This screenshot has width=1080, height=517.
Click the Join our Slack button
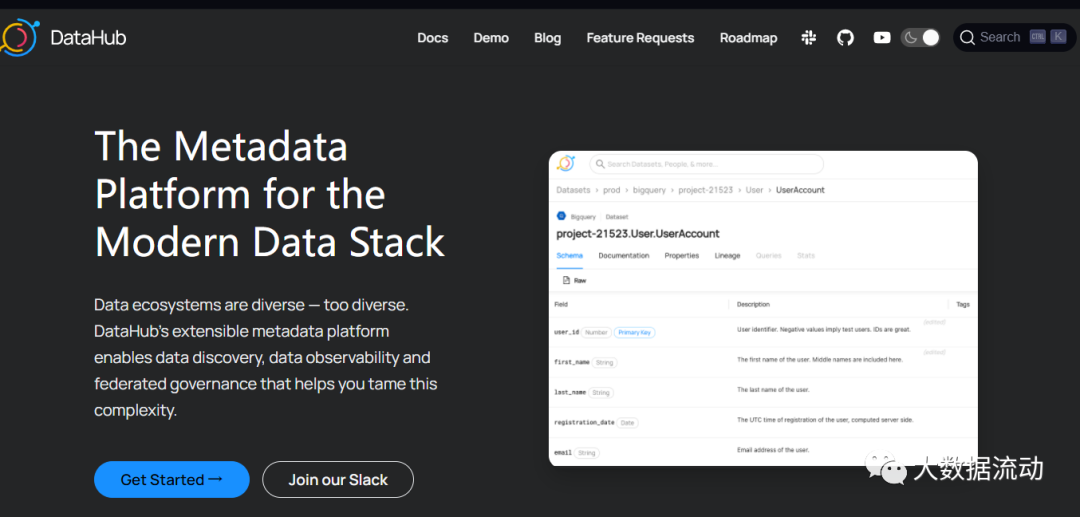338,479
